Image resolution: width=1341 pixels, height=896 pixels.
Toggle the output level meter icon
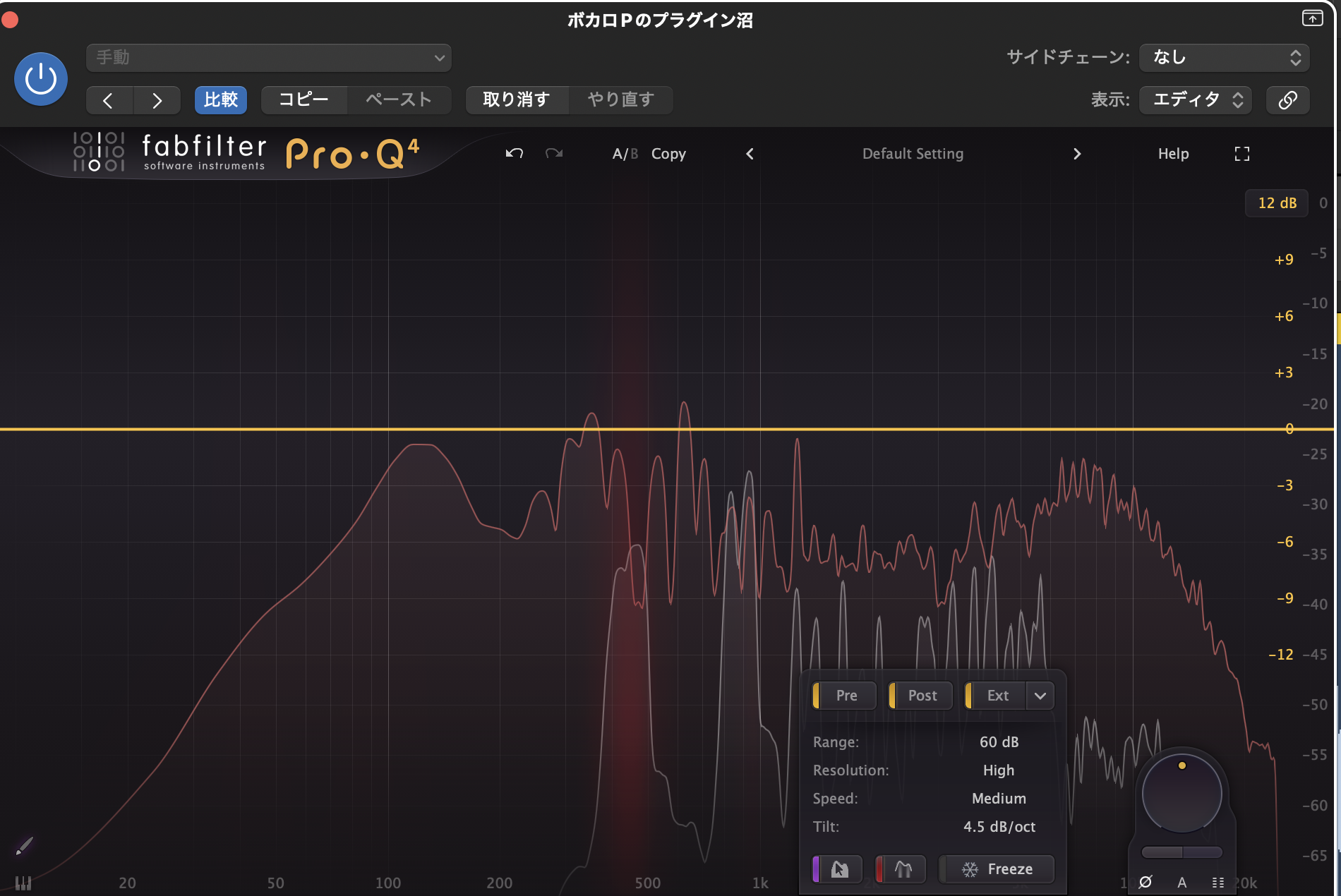(x=1218, y=883)
